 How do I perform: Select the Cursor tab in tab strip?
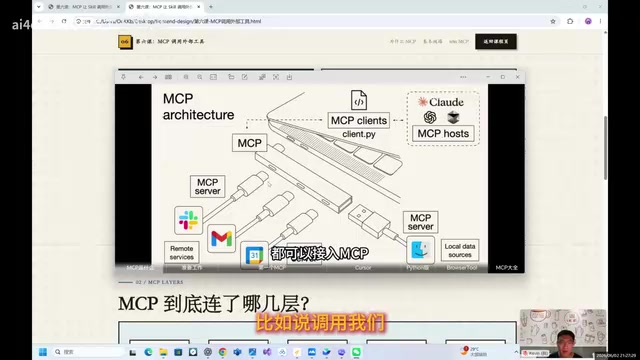point(363,268)
